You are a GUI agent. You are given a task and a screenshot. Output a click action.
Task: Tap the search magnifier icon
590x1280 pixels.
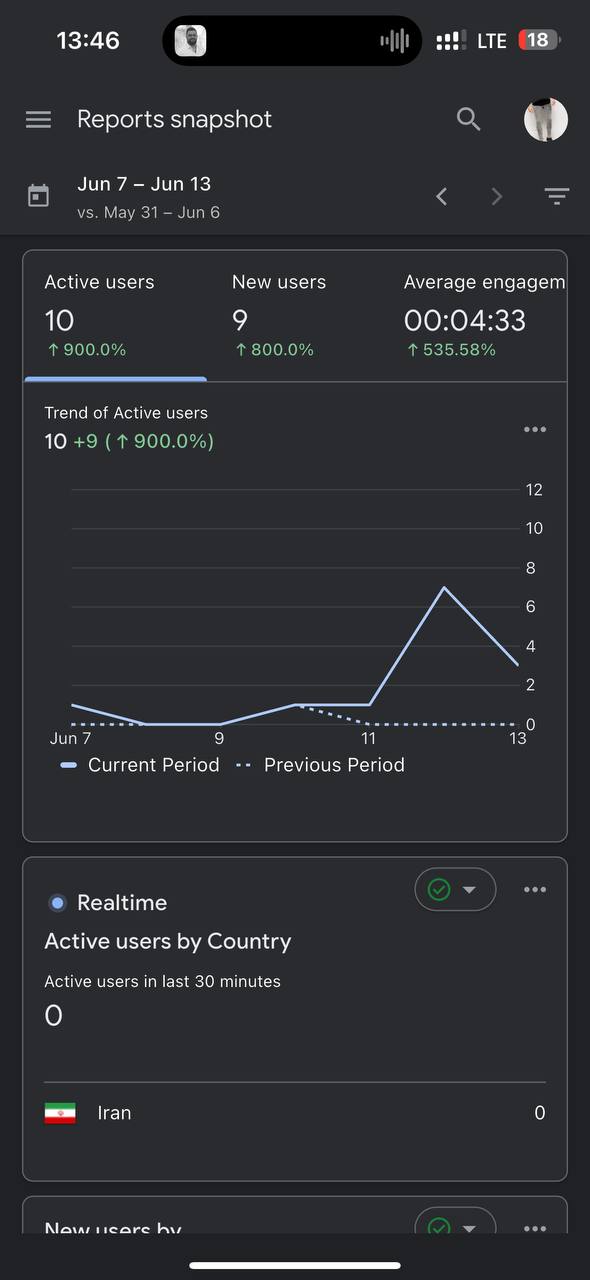[469, 119]
